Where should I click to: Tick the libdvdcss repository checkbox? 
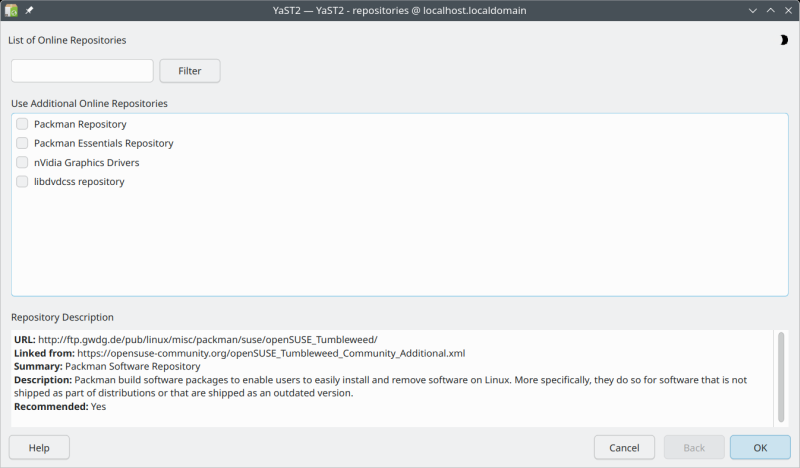pos(22,181)
